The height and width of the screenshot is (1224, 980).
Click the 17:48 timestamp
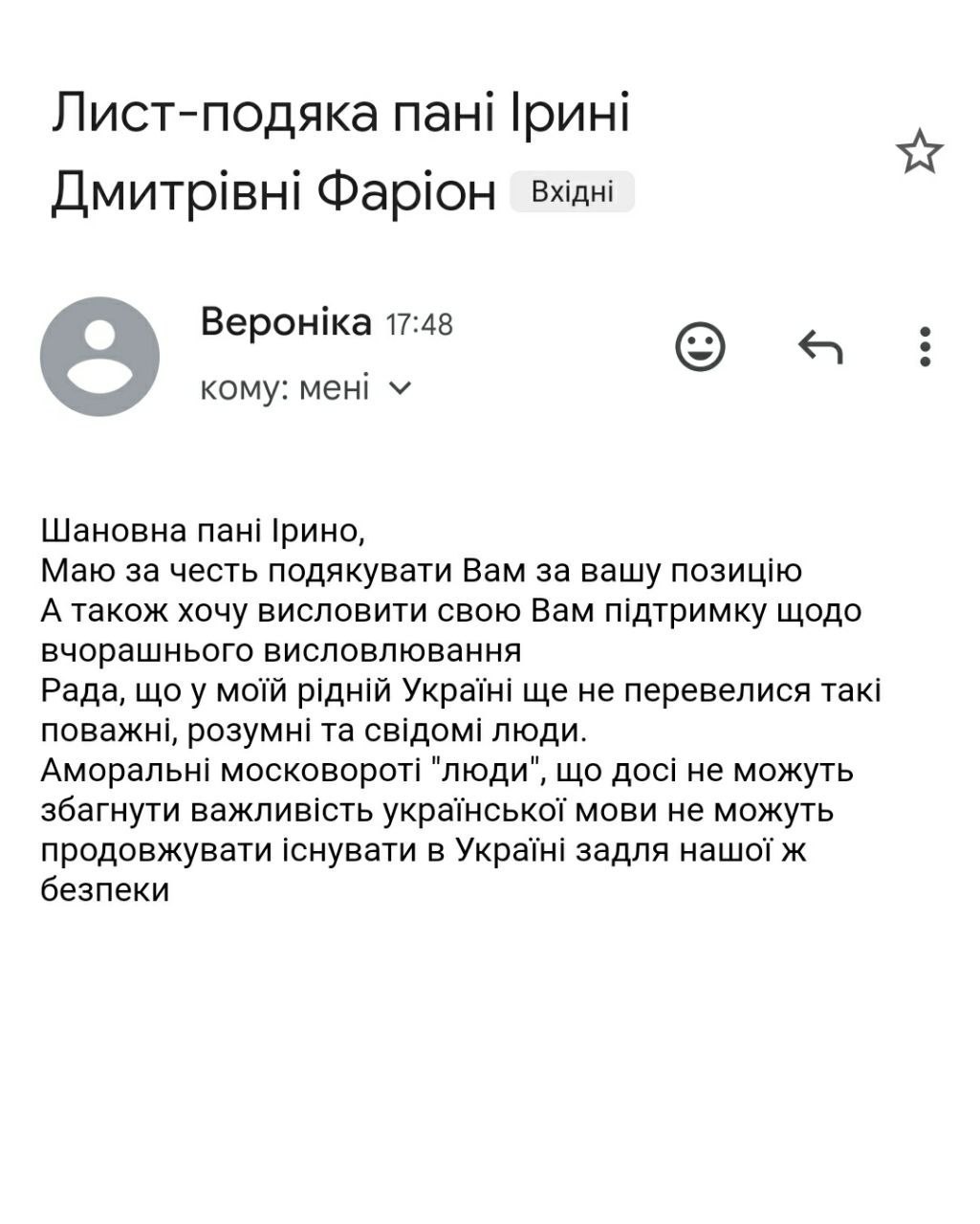coord(419,325)
